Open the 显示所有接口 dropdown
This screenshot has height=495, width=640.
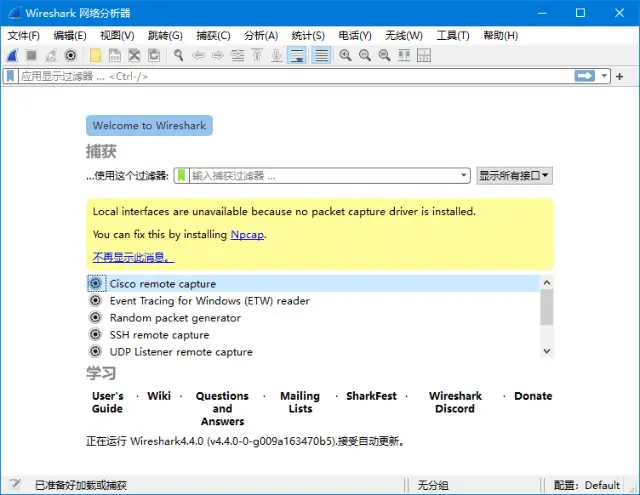(514, 175)
